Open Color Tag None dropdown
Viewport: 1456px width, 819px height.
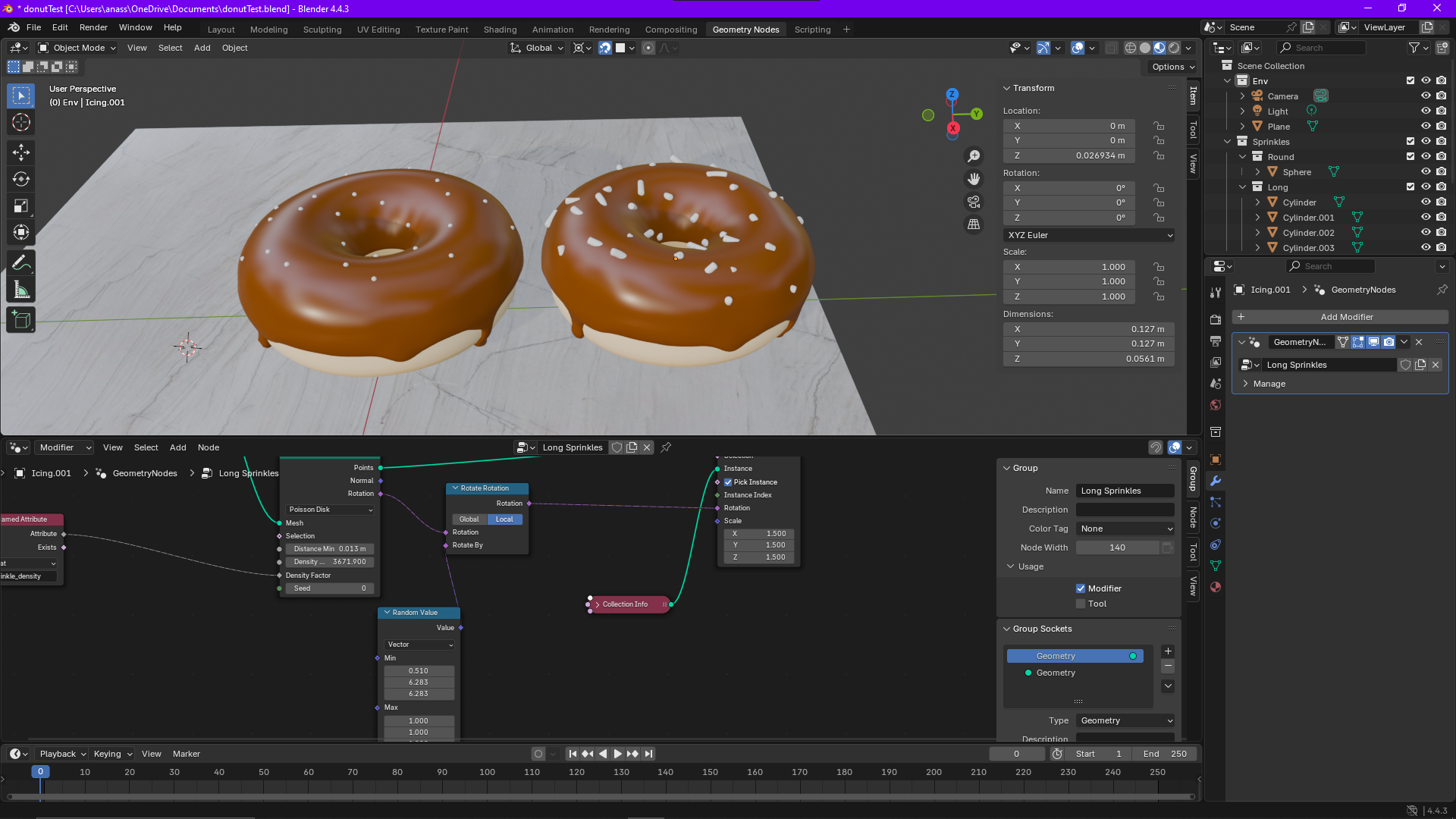click(1125, 529)
